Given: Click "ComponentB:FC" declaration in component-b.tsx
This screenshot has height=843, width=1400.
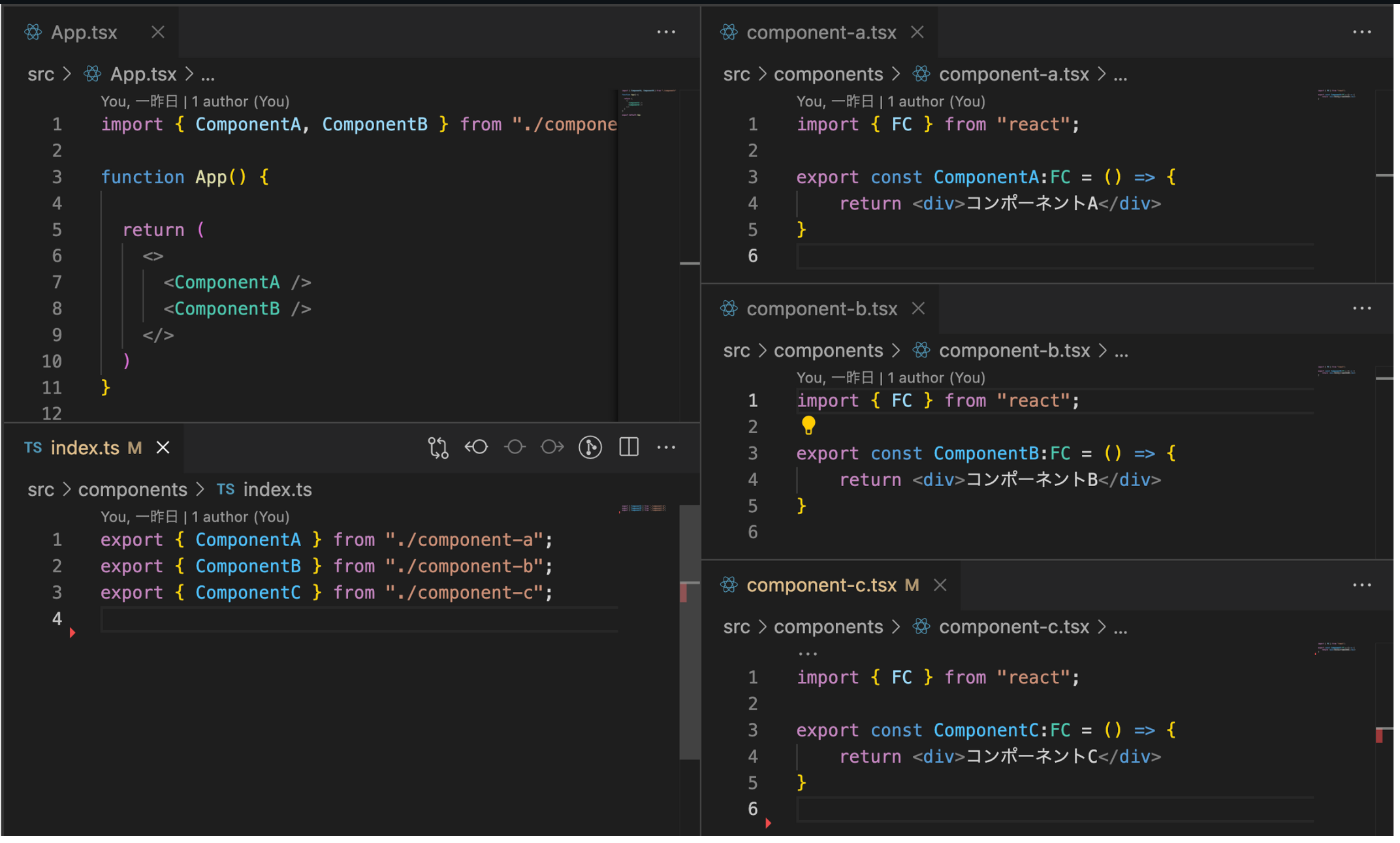Looking at the screenshot, I should 1002,453.
